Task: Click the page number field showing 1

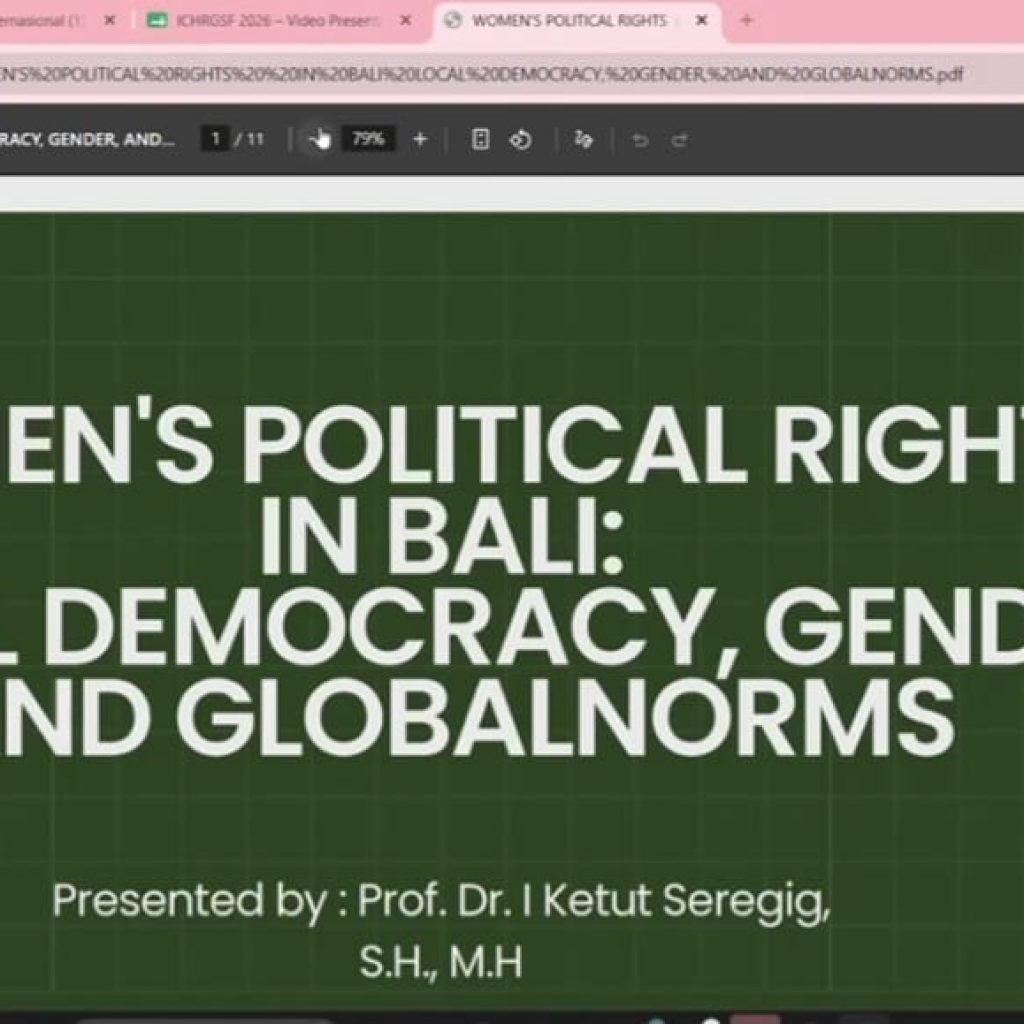Action: 215,139
